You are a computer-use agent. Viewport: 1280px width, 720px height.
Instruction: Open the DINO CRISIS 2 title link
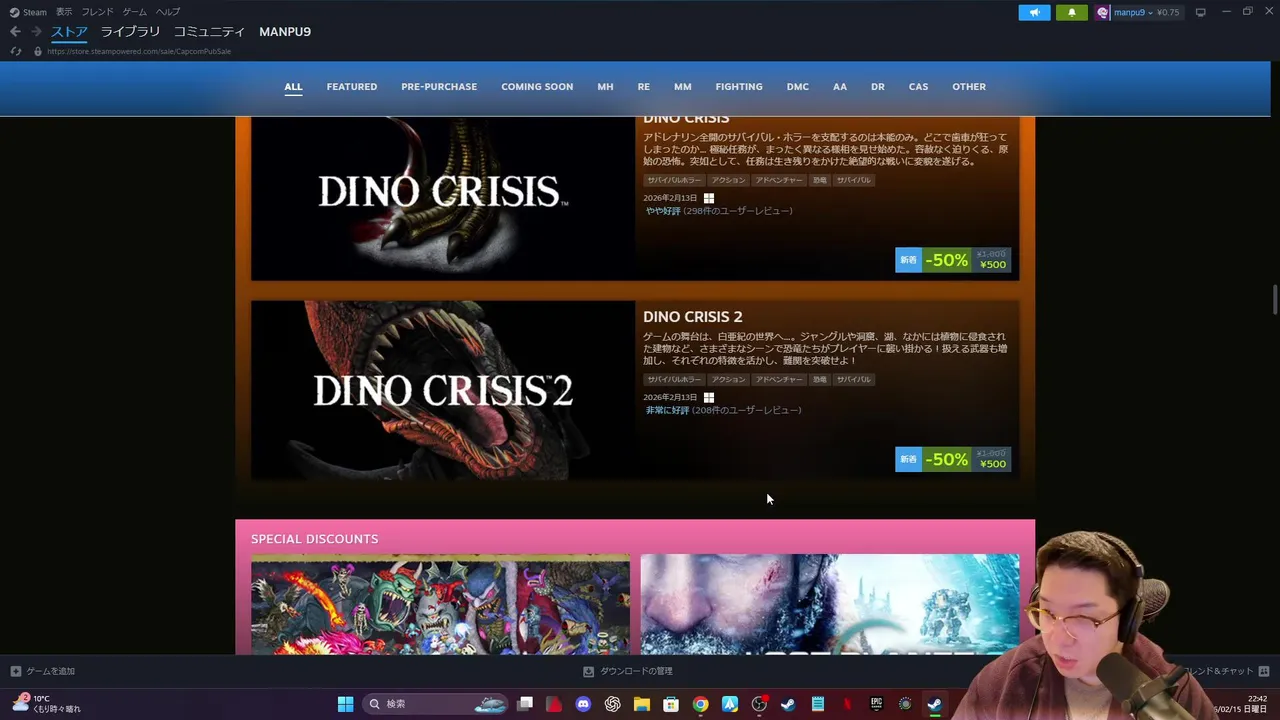[693, 317]
